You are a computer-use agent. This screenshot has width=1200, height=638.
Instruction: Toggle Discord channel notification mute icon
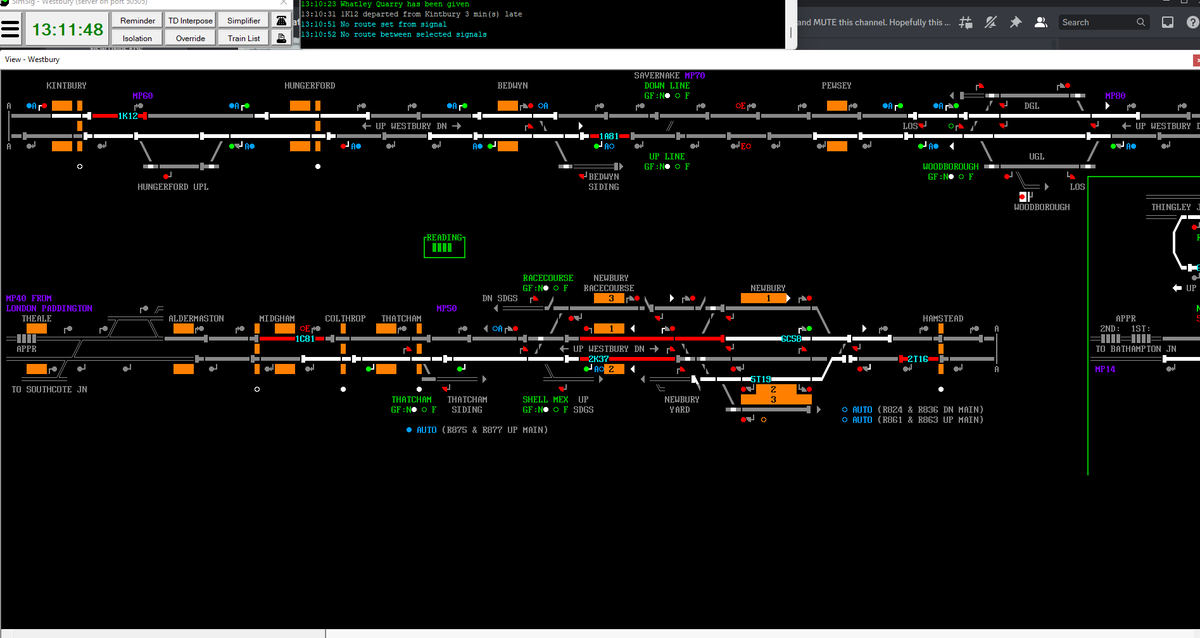tap(990, 22)
